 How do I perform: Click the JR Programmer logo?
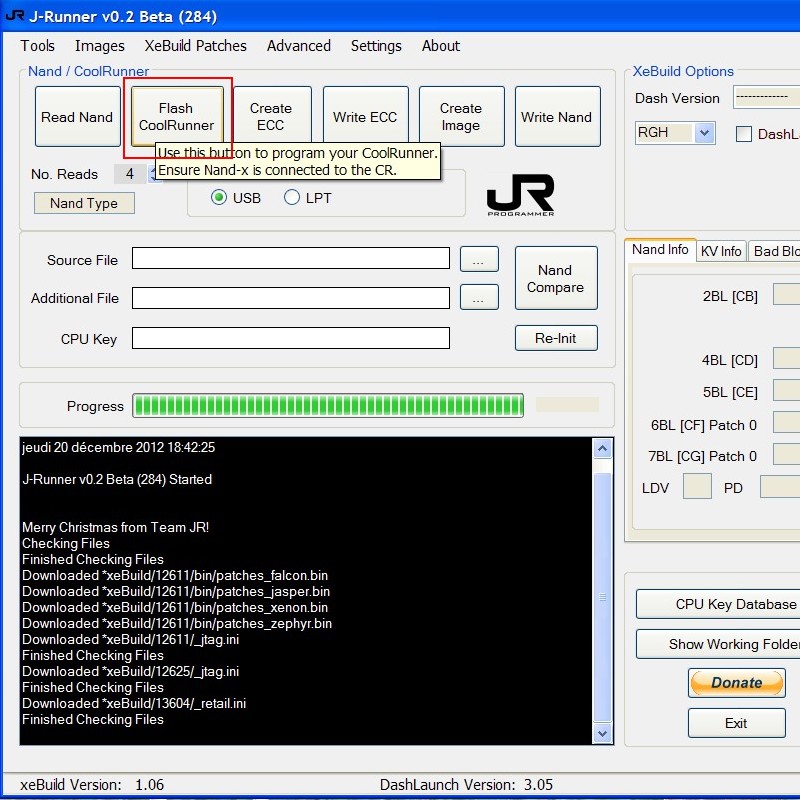click(520, 195)
